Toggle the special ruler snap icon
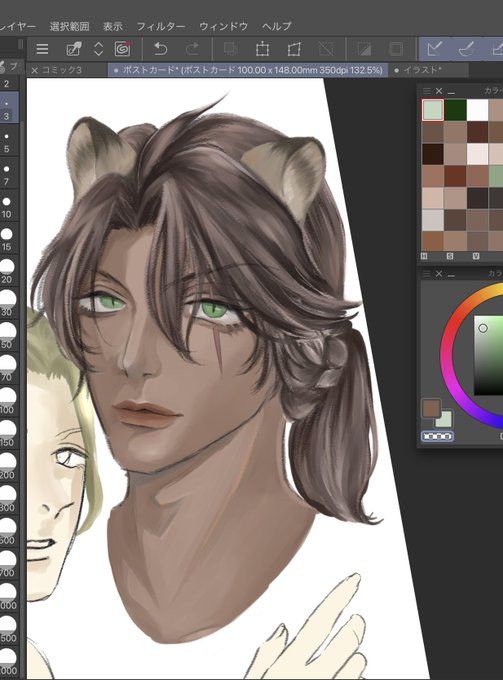The width and height of the screenshot is (503, 680). (x=466, y=49)
